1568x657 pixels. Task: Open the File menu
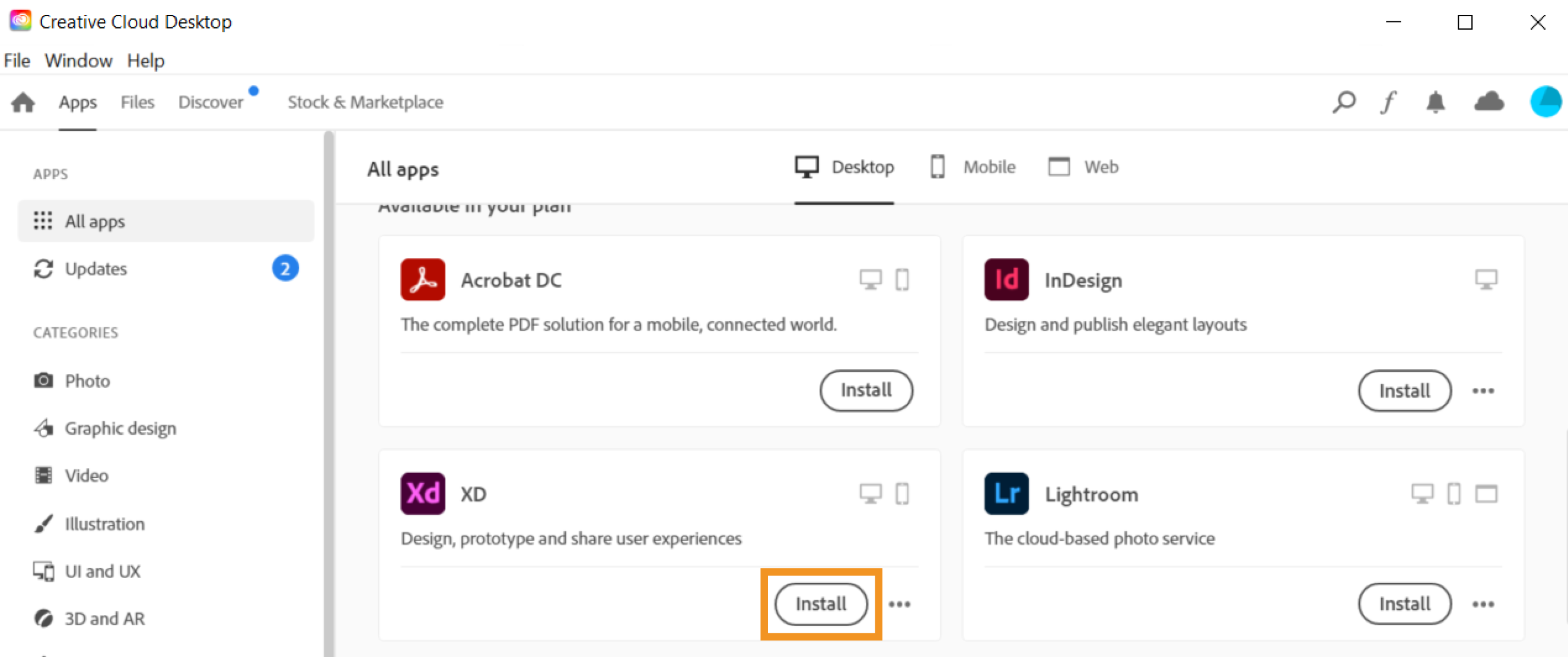click(17, 60)
